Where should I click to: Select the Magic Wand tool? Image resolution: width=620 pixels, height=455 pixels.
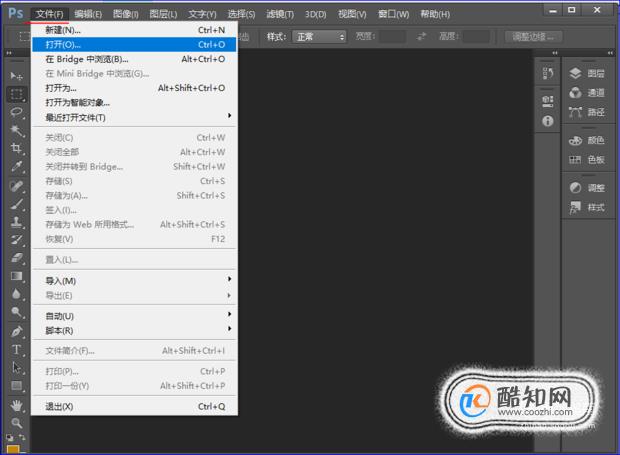point(16,130)
